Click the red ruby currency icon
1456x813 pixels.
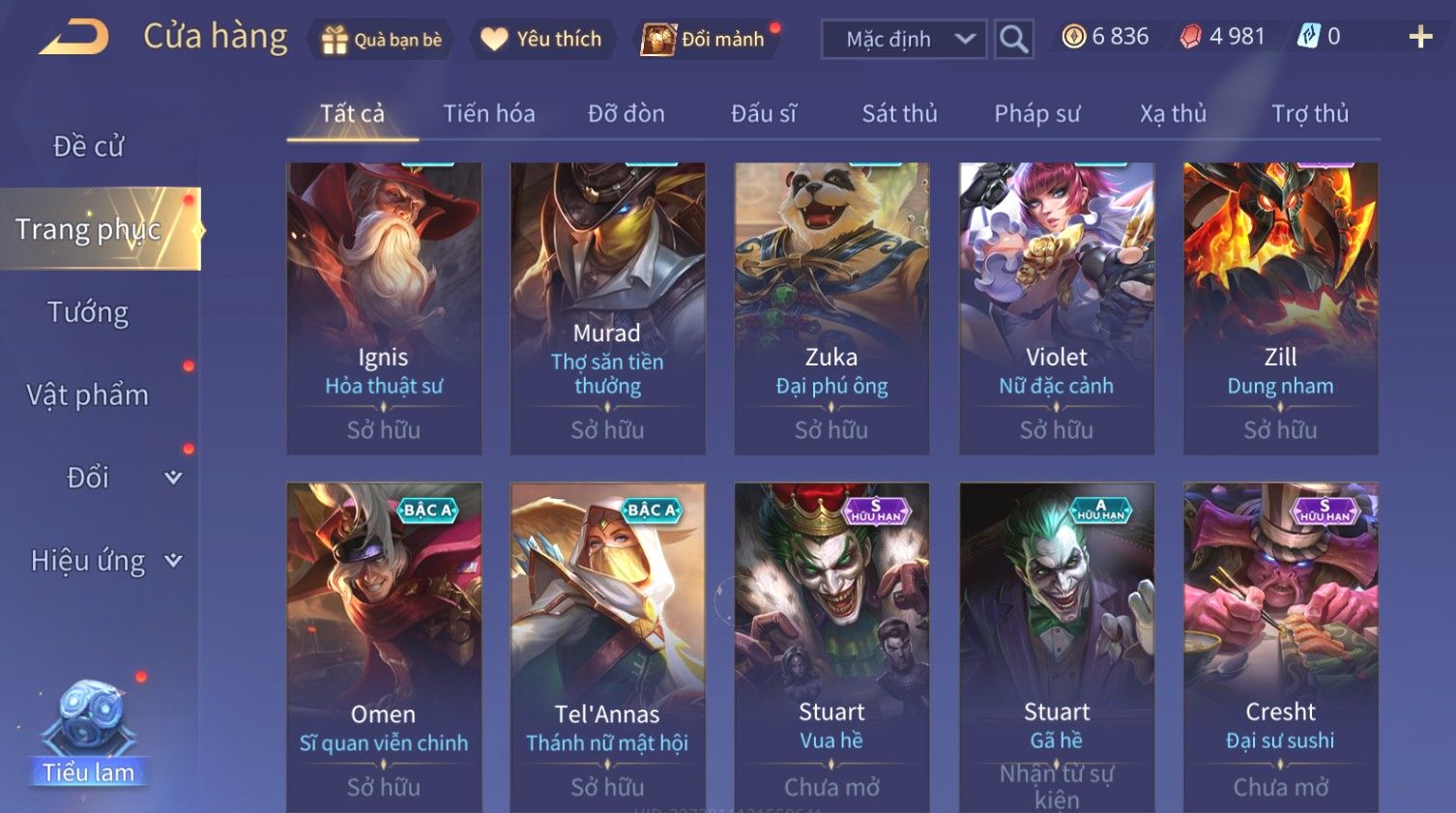1191,37
